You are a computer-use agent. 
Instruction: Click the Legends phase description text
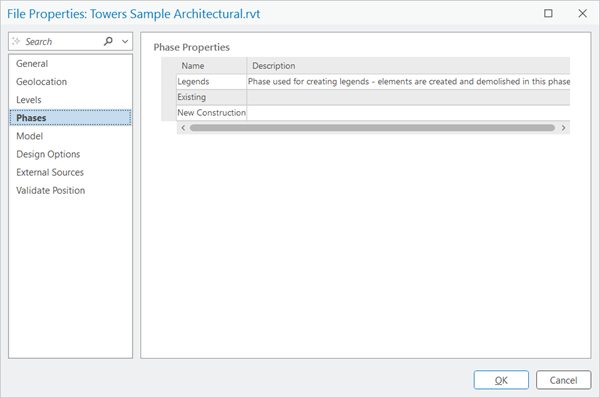(x=409, y=82)
